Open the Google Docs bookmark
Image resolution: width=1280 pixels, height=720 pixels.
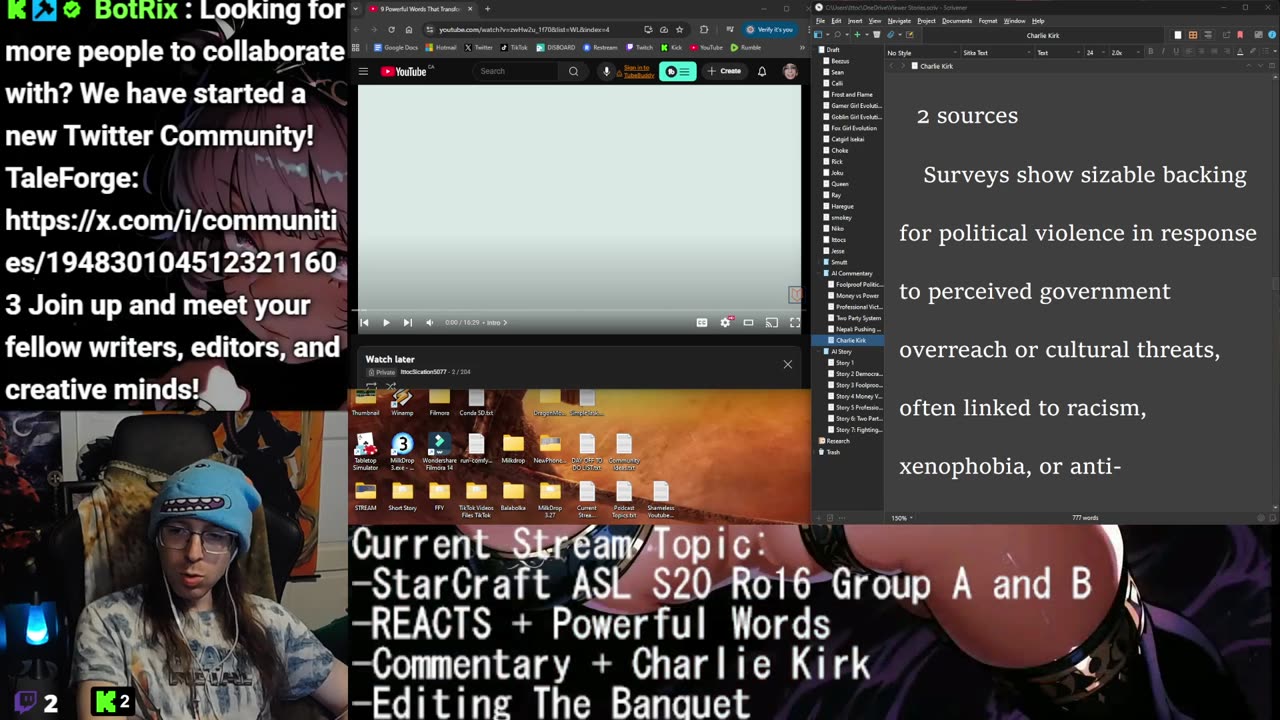coord(396,47)
